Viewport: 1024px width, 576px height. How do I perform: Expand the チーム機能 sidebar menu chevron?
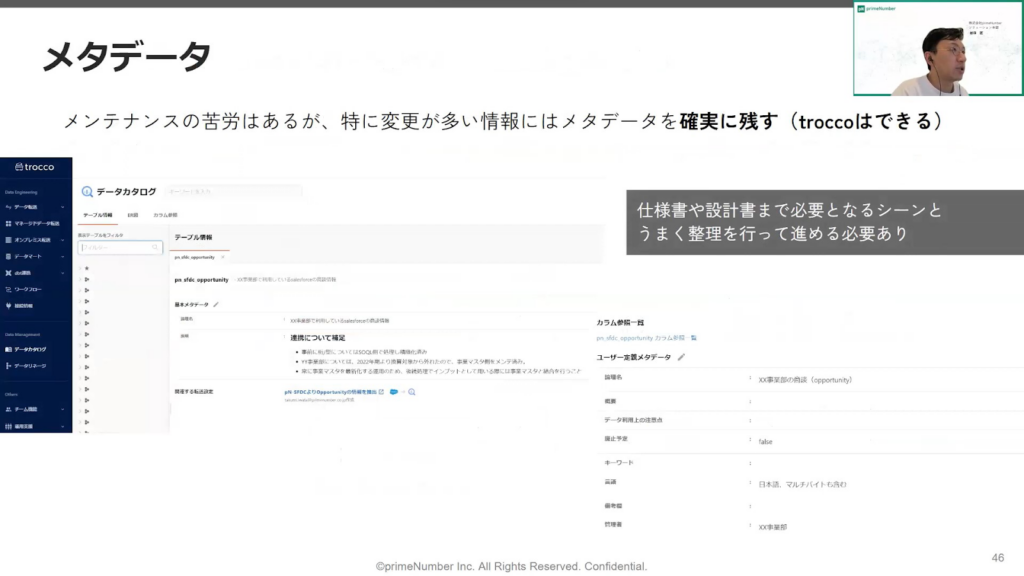(66, 409)
